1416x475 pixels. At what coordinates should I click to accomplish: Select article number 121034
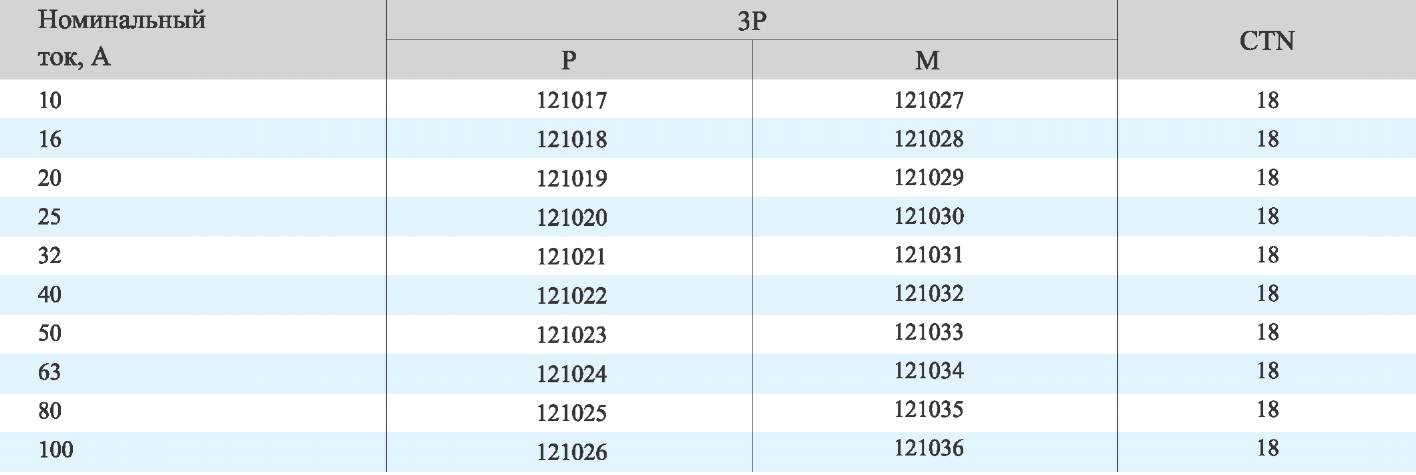(x=929, y=371)
